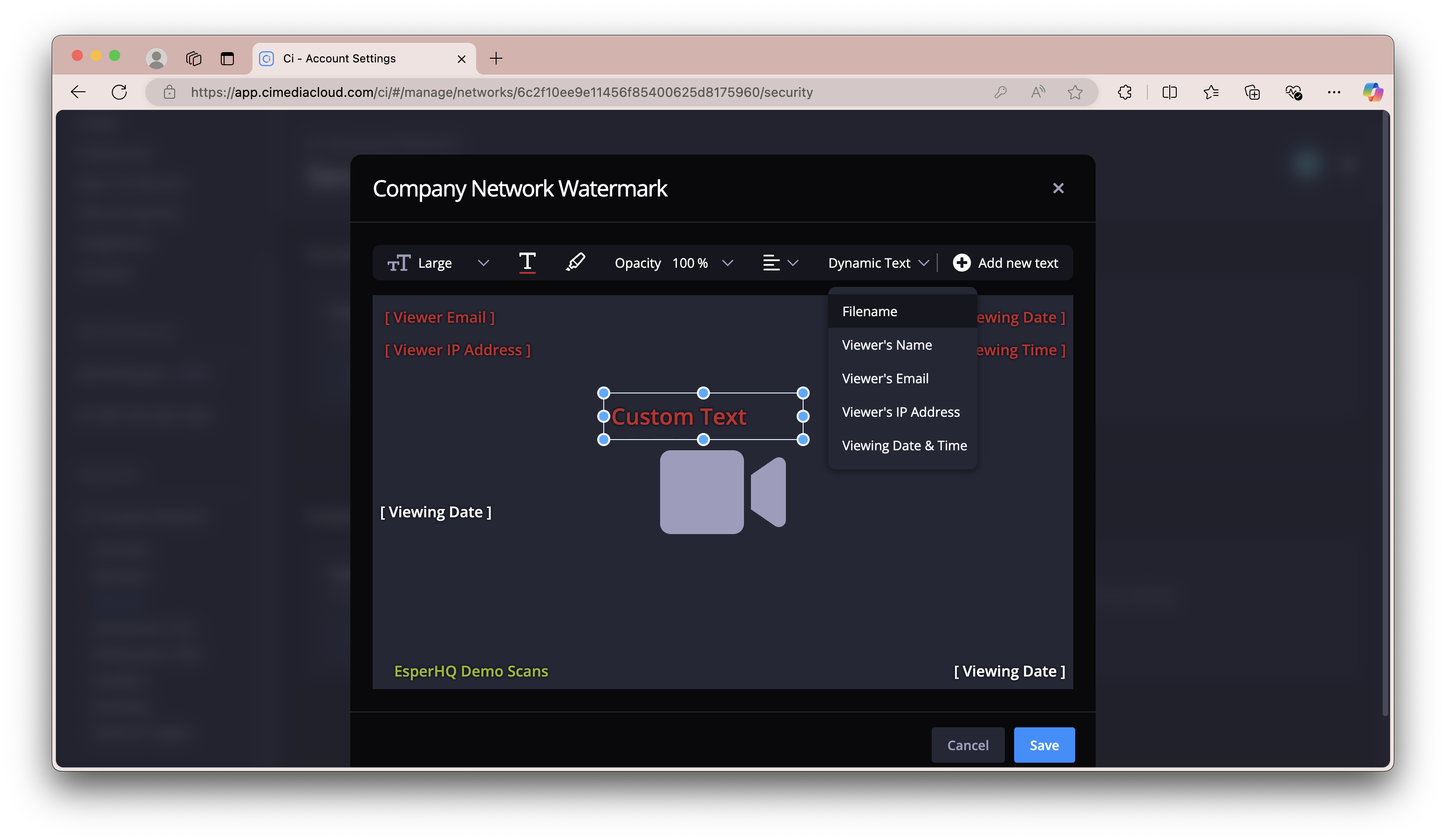
Task: Open Browser essentials heart icon
Action: click(x=1293, y=92)
